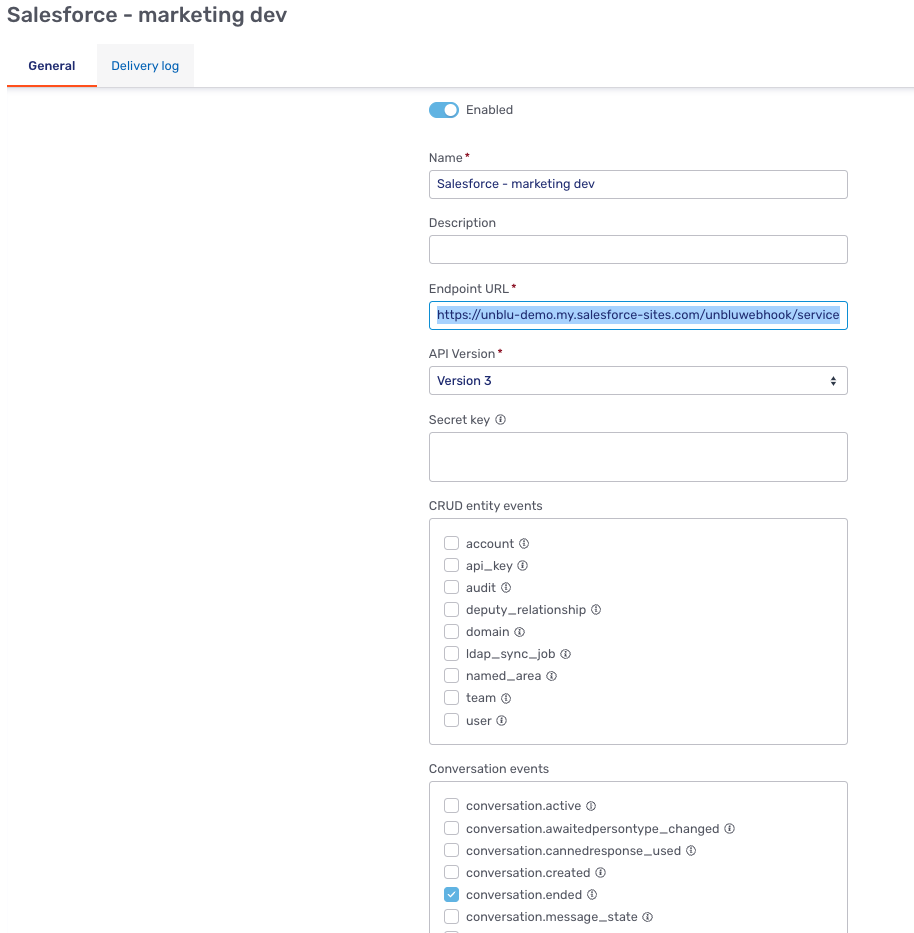Viewport: 914px width, 933px height.
Task: Select the General tab
Action: pos(51,65)
